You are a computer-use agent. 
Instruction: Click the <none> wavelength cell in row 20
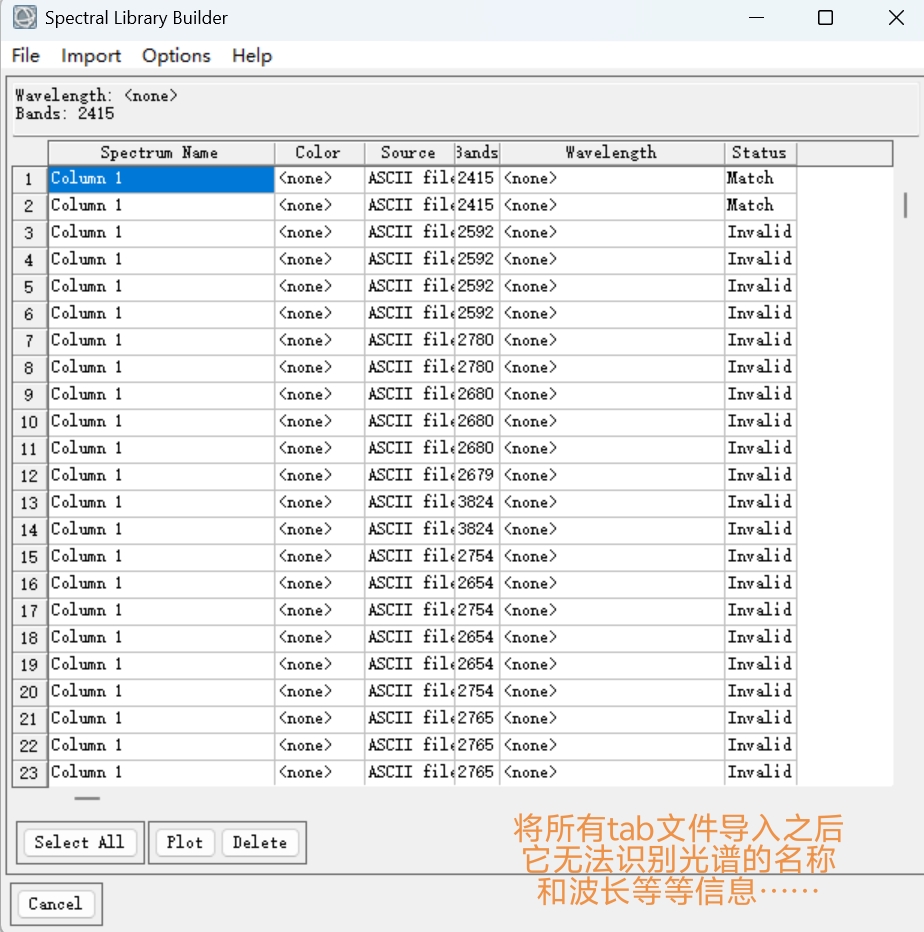(x=611, y=691)
